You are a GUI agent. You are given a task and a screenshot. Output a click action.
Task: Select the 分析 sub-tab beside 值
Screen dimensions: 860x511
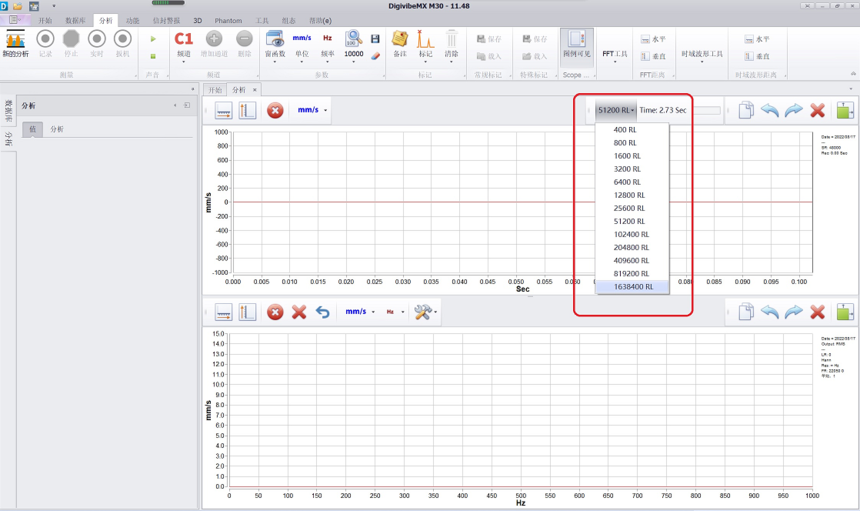(56, 129)
